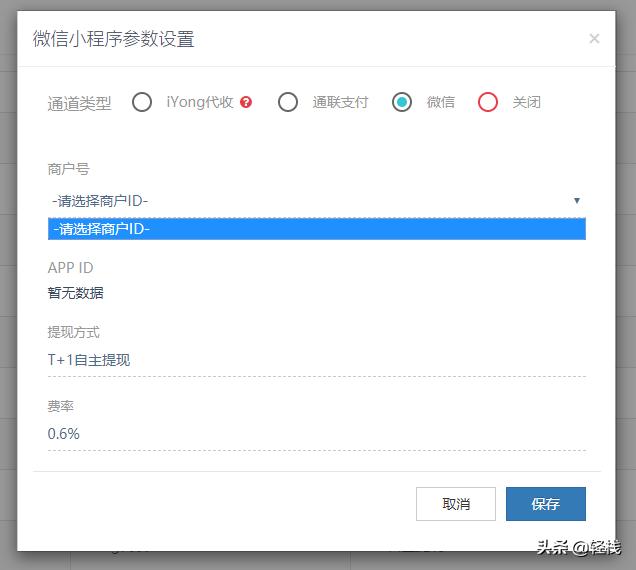Choose the 通联支付 channel radio option
Image resolution: width=636 pixels, height=570 pixels.
[288, 102]
